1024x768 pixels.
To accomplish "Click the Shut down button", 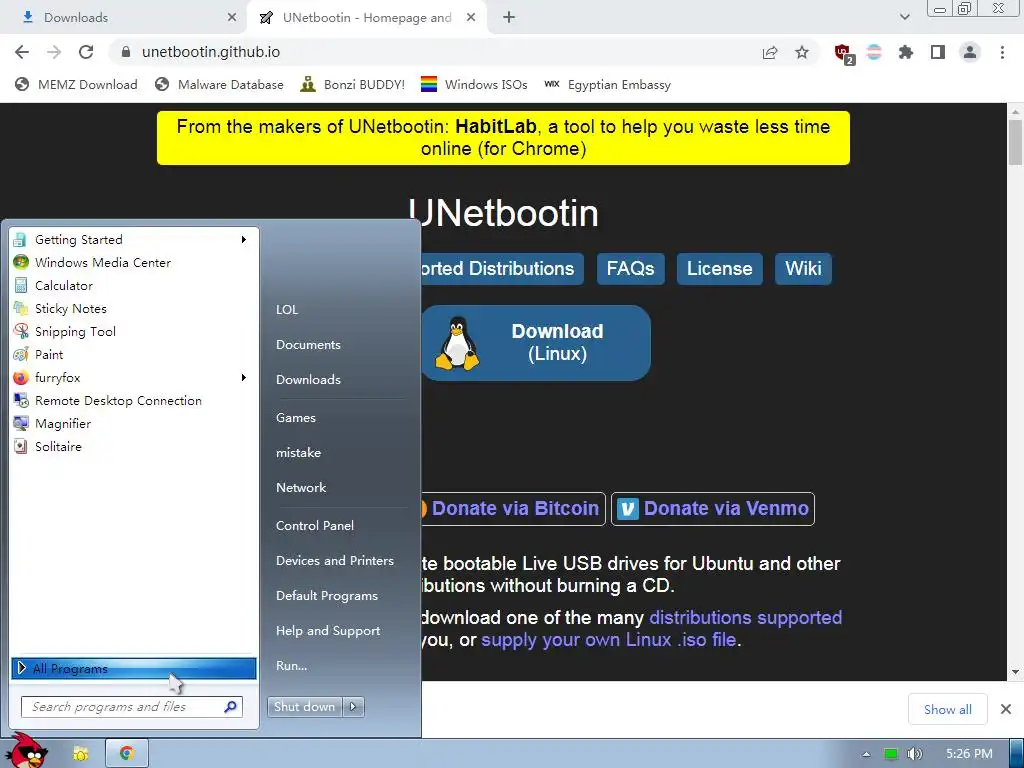I will (x=305, y=707).
